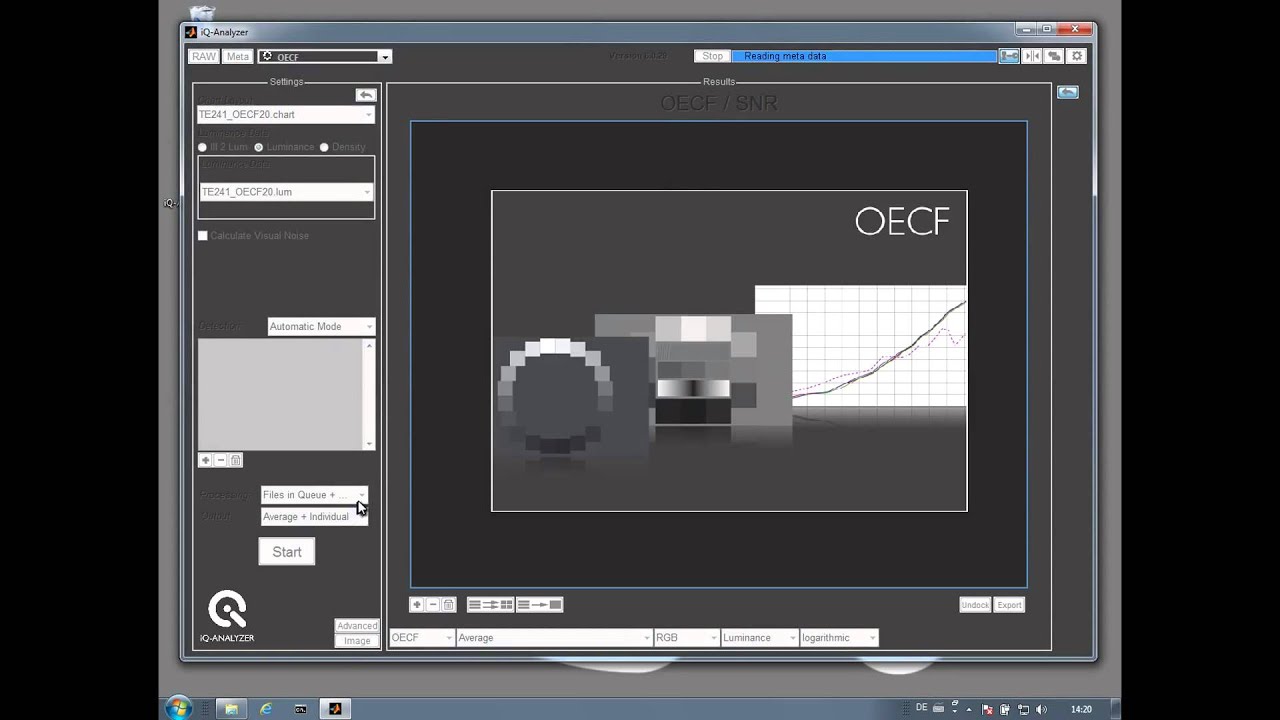Image resolution: width=1280 pixels, height=720 pixels.
Task: Click the back arrow in the Settings panel
Action: tap(366, 95)
